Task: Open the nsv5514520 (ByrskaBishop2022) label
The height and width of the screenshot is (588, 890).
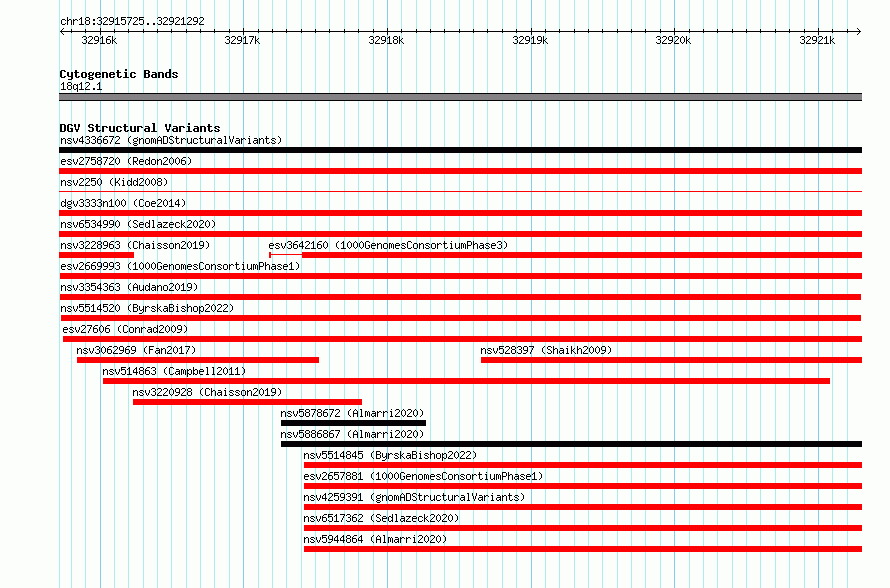Action: click(147, 308)
